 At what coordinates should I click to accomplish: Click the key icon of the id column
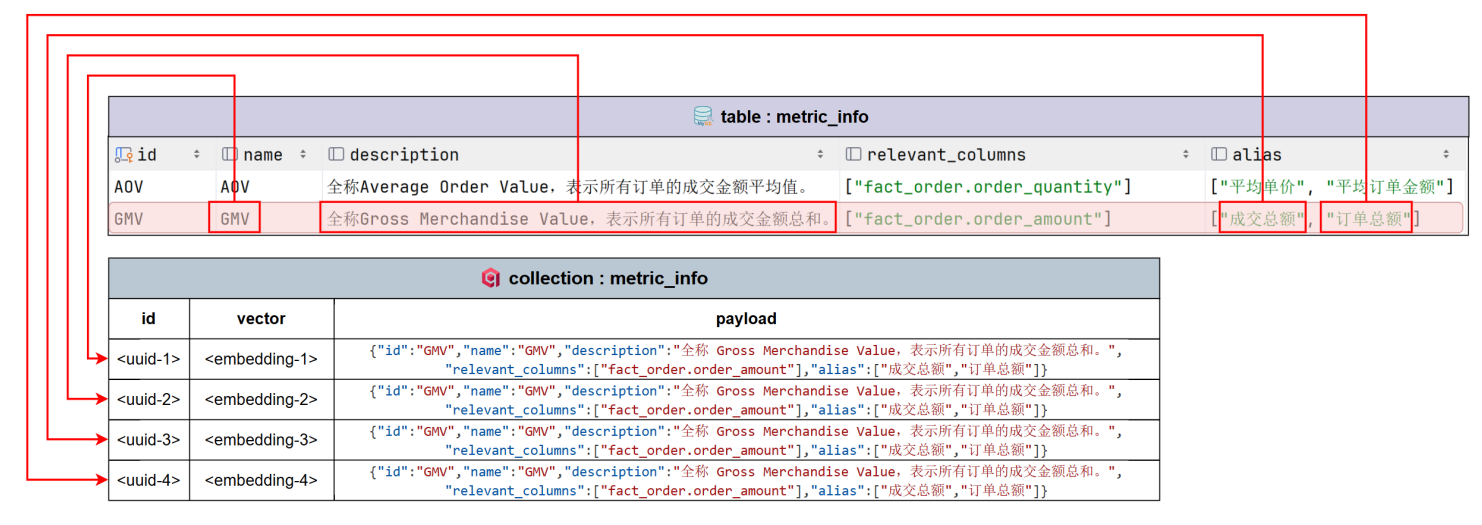pos(123,155)
